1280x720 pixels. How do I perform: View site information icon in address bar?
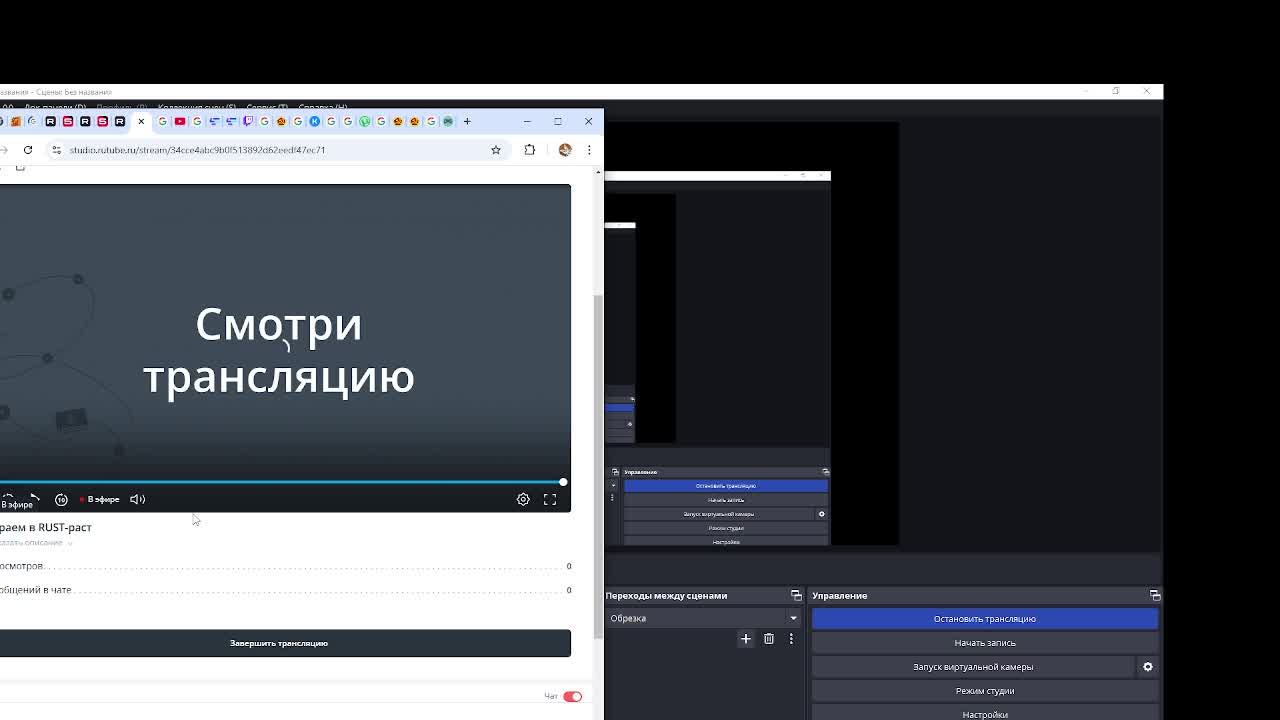(57, 150)
